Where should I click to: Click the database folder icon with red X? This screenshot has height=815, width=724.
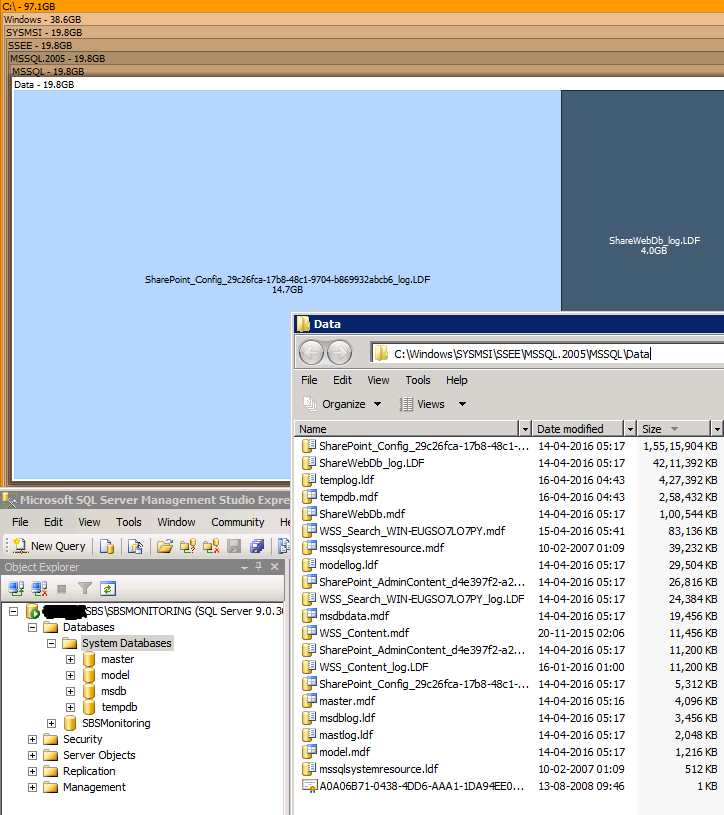tap(210, 546)
